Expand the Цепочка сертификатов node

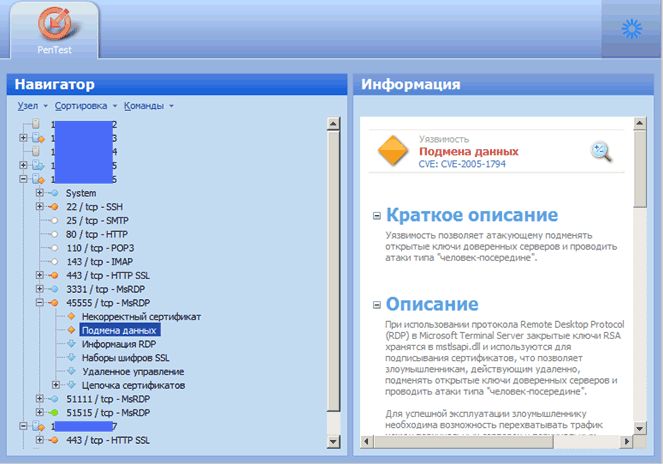click(56, 385)
